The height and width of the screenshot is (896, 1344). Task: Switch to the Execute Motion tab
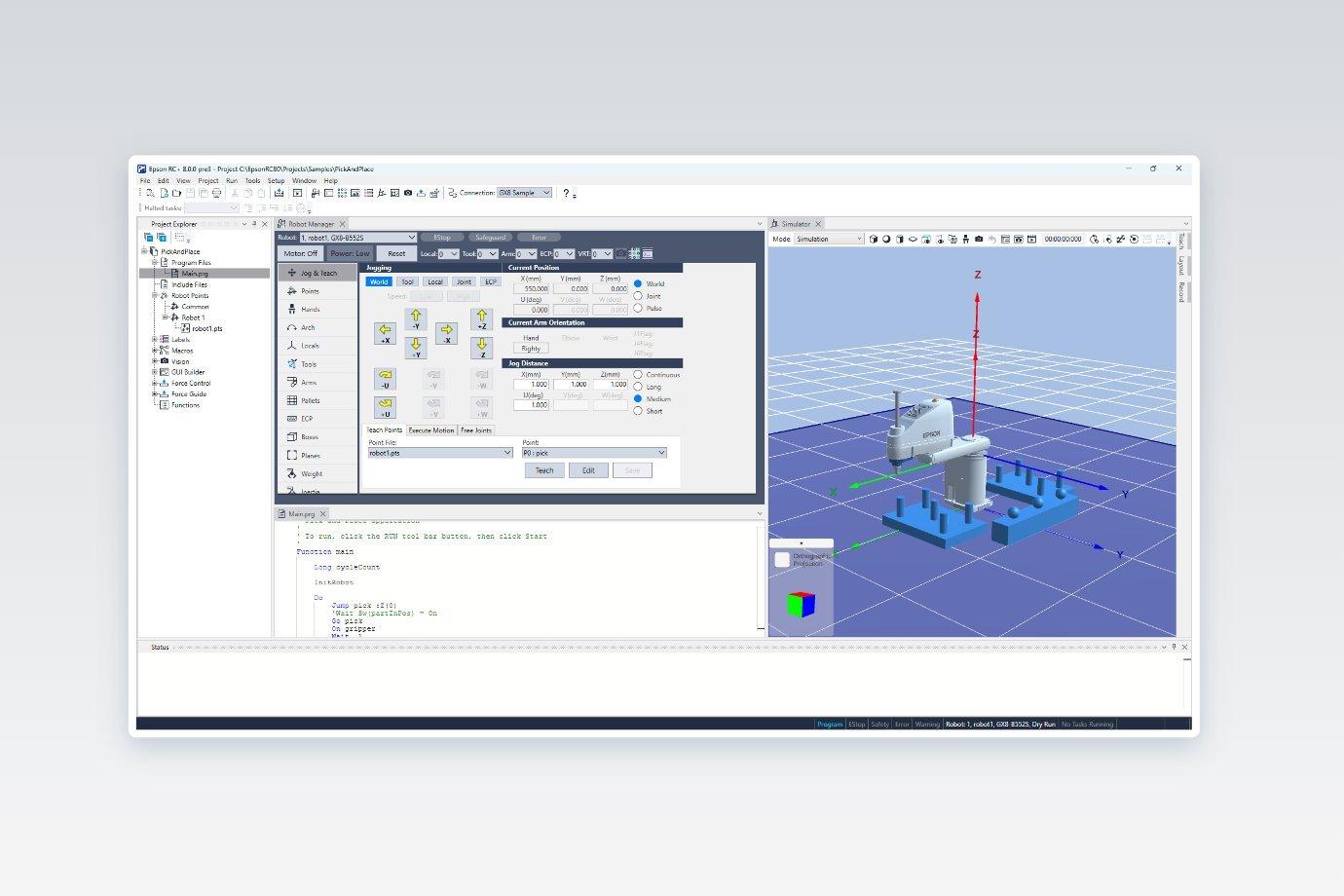tap(430, 429)
